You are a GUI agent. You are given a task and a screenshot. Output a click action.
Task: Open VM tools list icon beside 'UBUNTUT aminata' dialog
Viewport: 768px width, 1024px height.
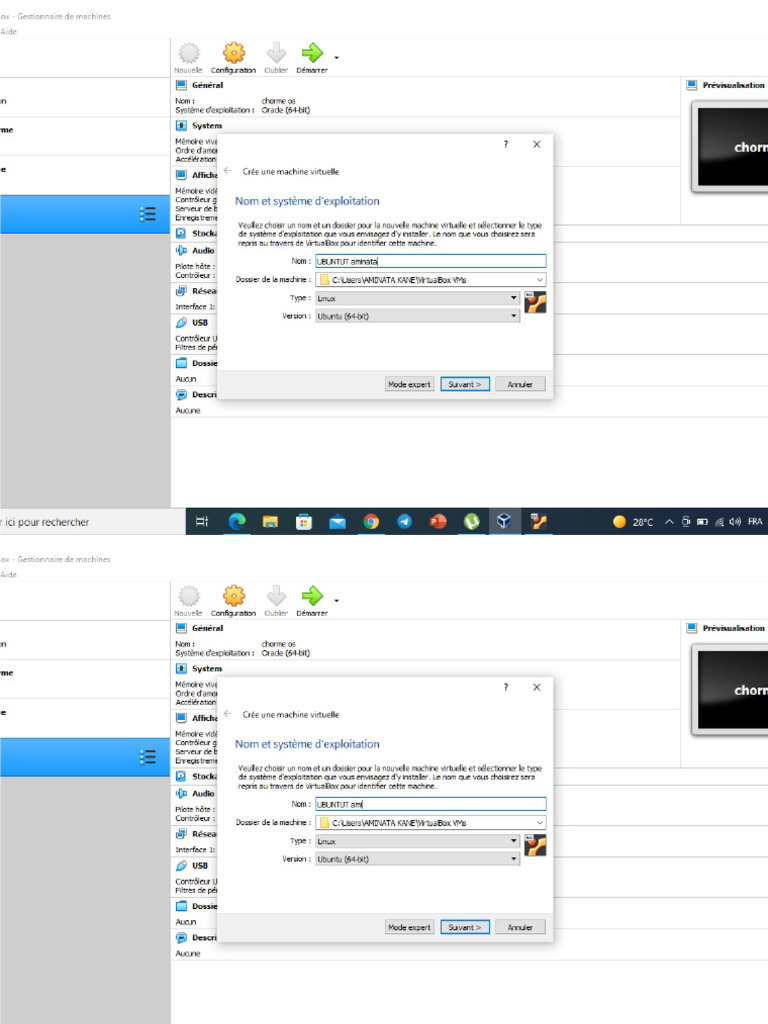[148, 214]
